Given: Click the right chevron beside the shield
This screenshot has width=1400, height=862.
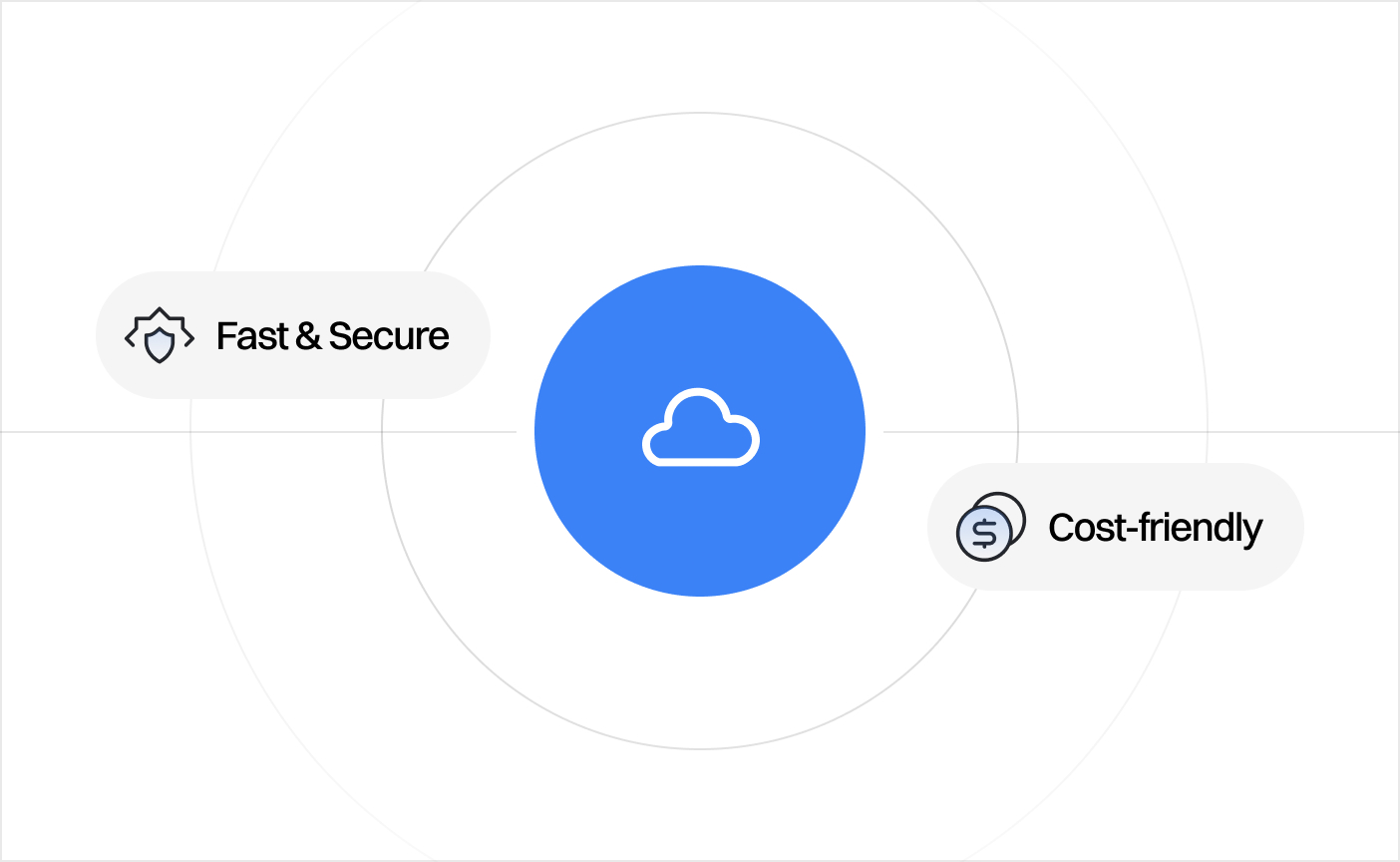Looking at the screenshot, I should tap(189, 338).
